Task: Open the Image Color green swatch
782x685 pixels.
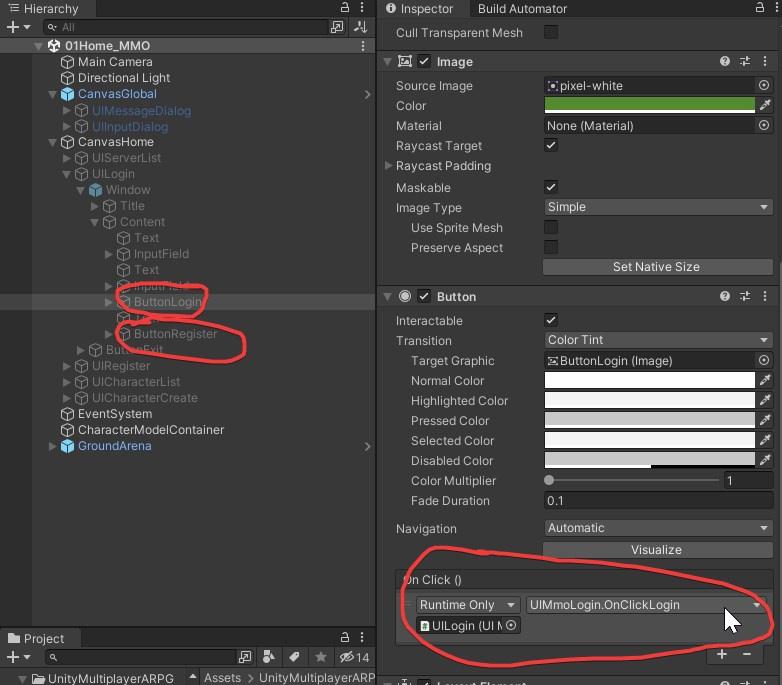Action: click(x=649, y=105)
